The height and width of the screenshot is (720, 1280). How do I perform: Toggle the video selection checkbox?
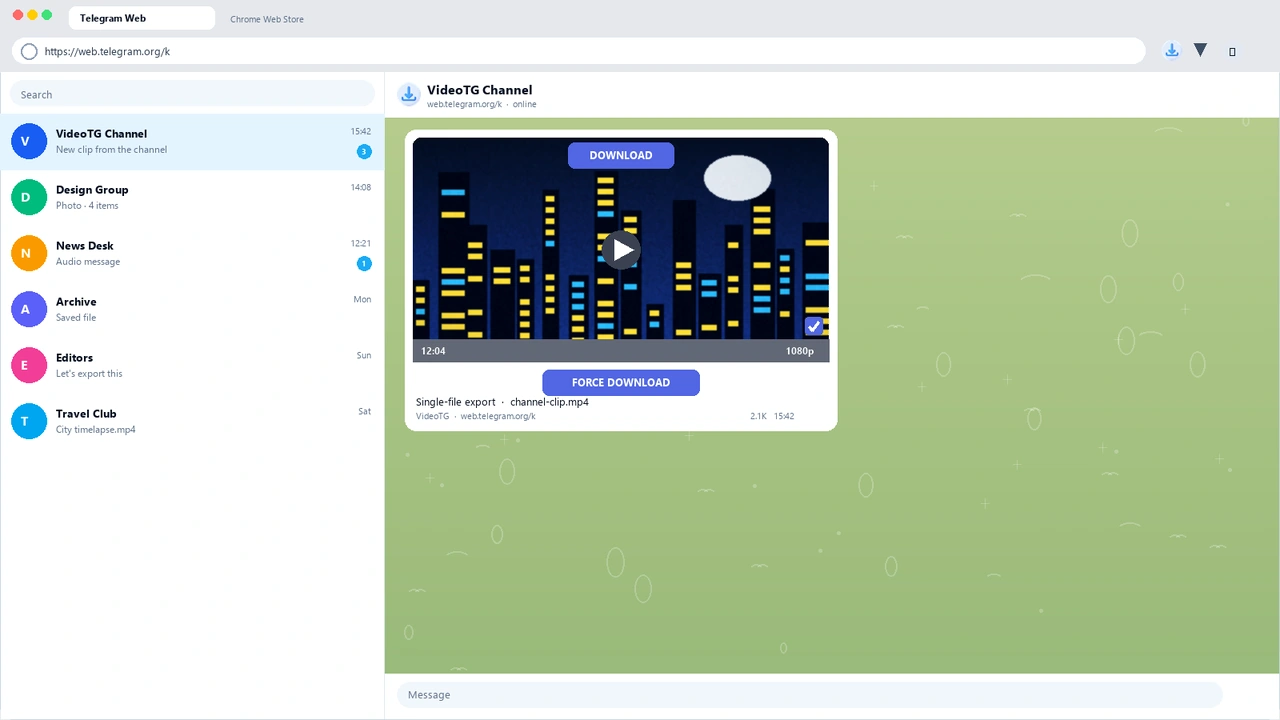814,326
